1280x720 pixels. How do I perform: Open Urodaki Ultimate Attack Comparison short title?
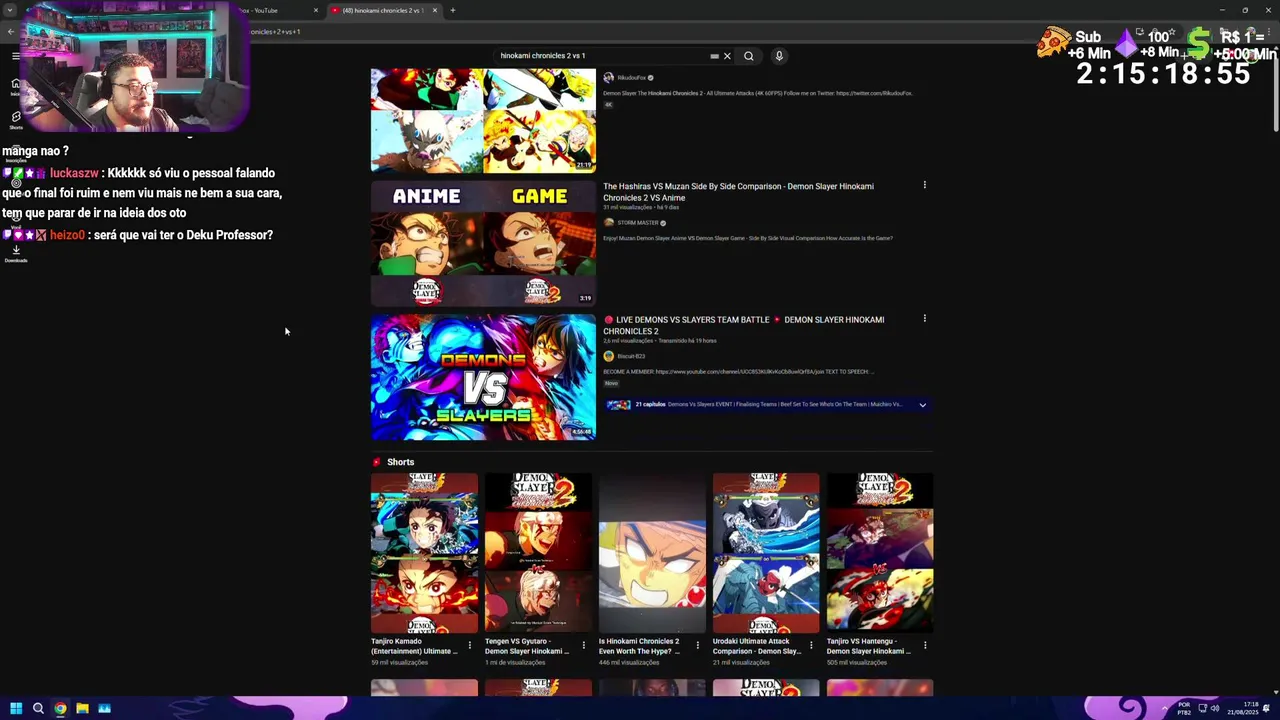[x=757, y=646]
